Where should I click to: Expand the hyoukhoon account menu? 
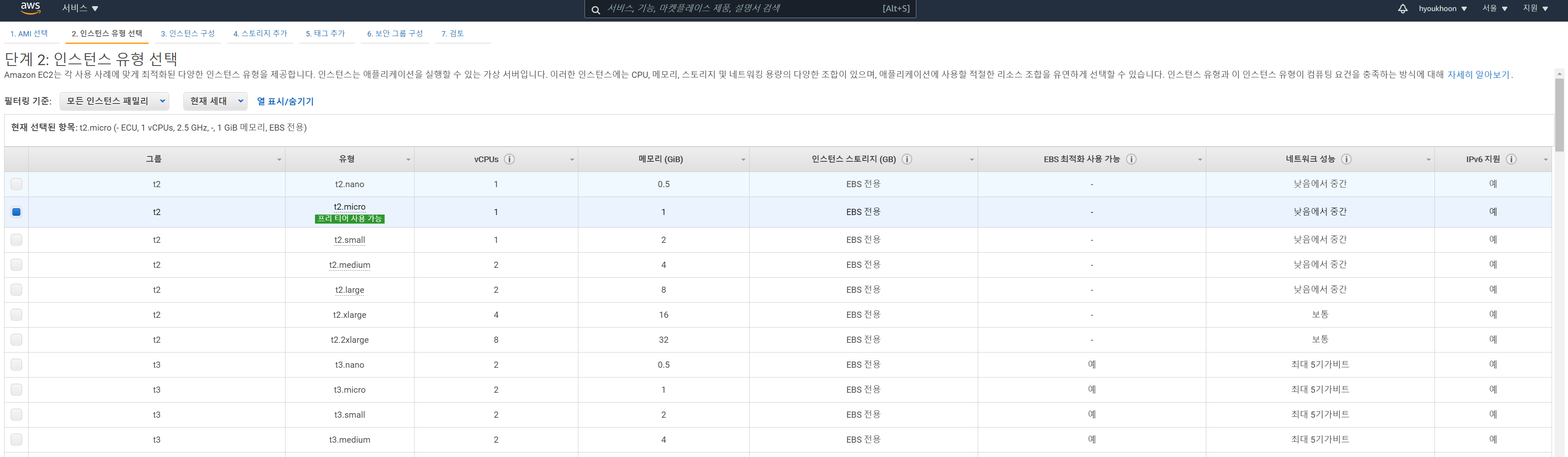(x=1442, y=9)
